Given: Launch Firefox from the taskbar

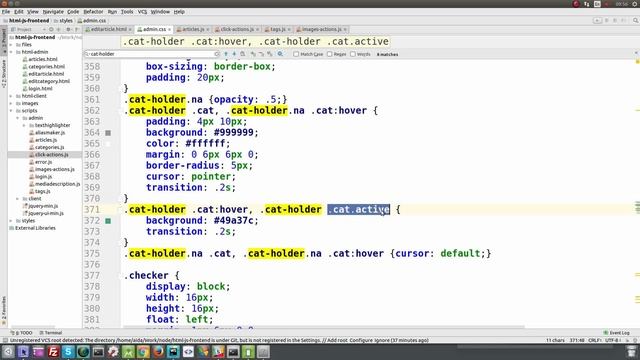Looking at the screenshot, I should tap(158, 352).
